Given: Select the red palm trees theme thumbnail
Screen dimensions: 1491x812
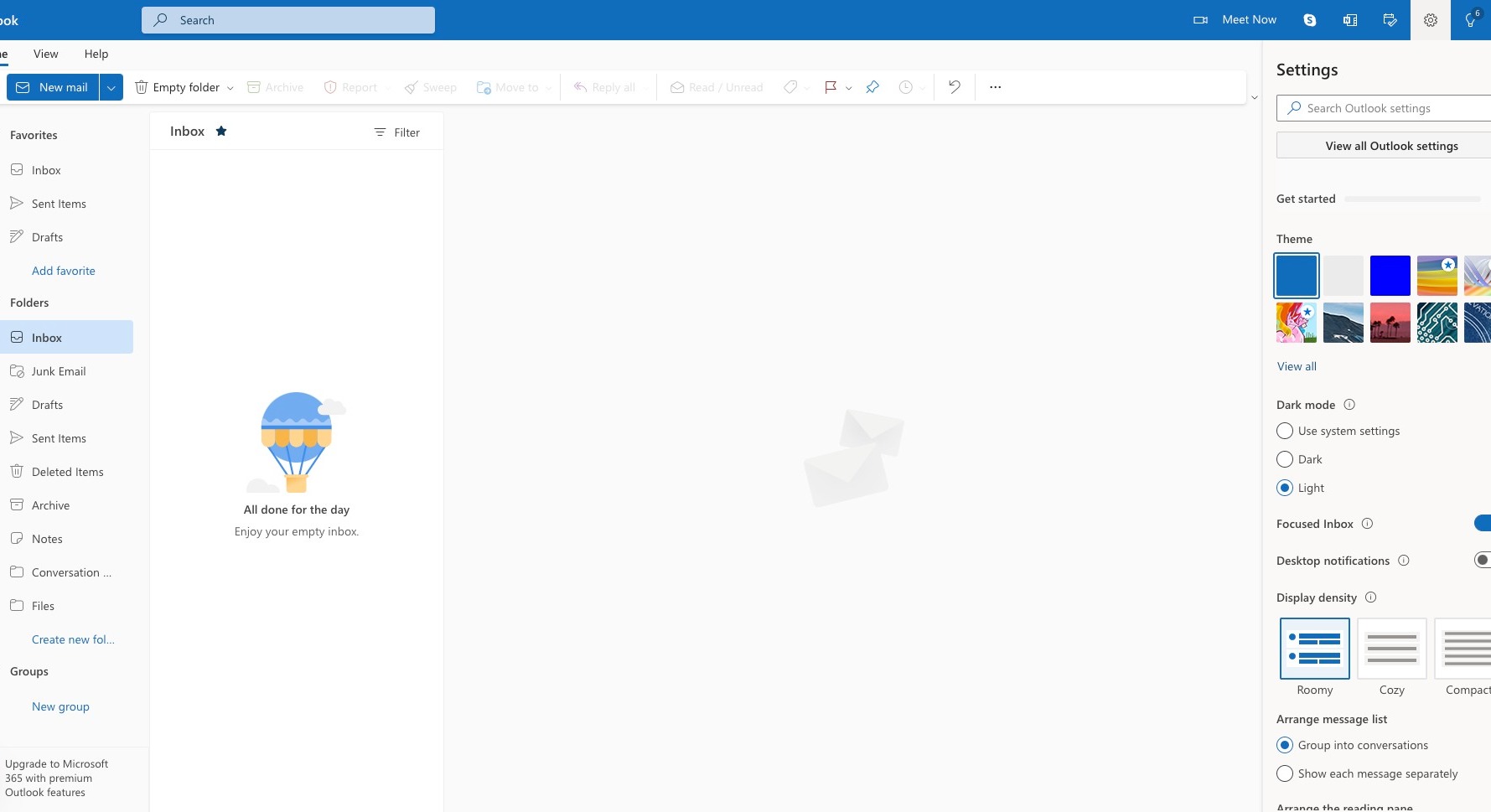Looking at the screenshot, I should (x=1390, y=323).
